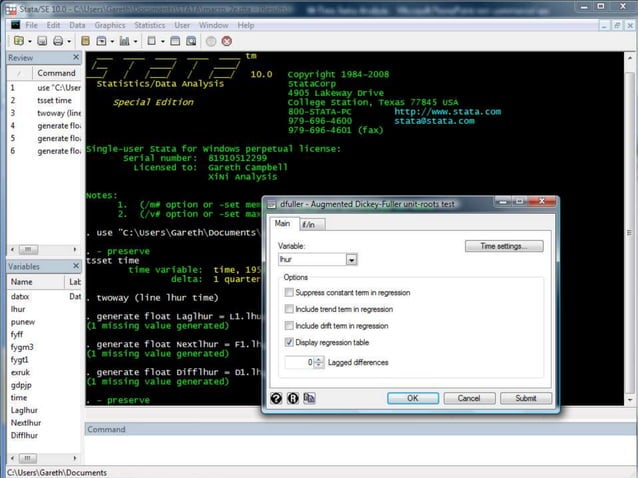Select the gdpjp variable in list
This screenshot has width=638, height=478.
coord(21,384)
